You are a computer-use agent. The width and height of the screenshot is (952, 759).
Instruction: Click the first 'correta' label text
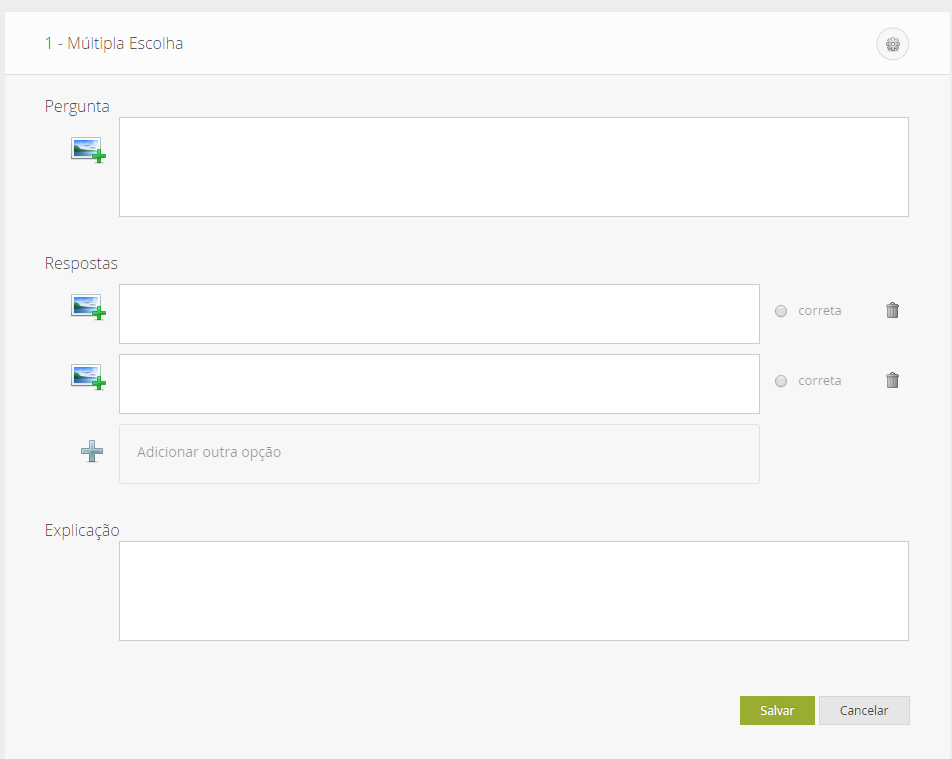[819, 311]
